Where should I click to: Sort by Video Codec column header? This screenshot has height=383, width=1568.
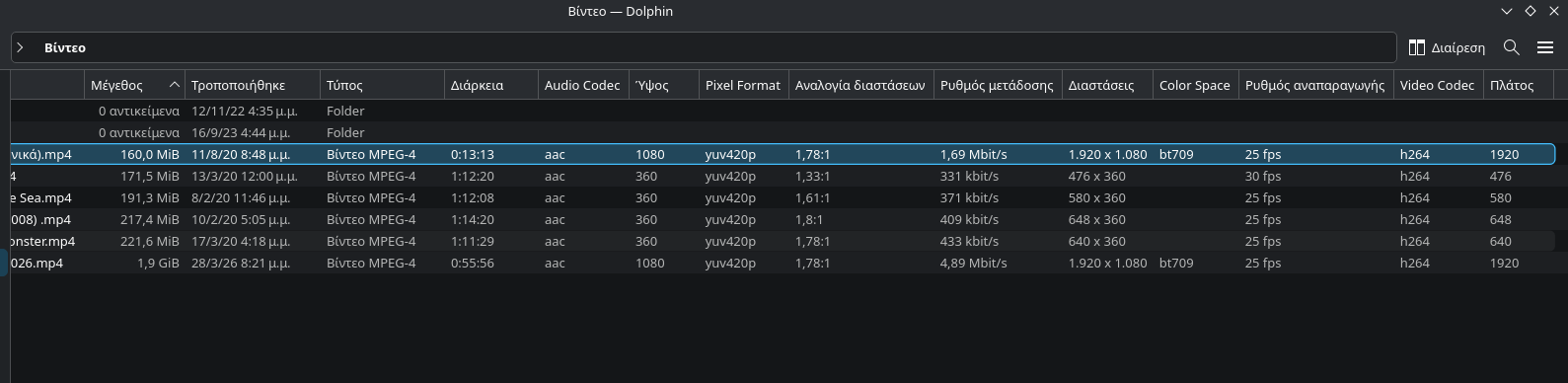tap(1438, 85)
